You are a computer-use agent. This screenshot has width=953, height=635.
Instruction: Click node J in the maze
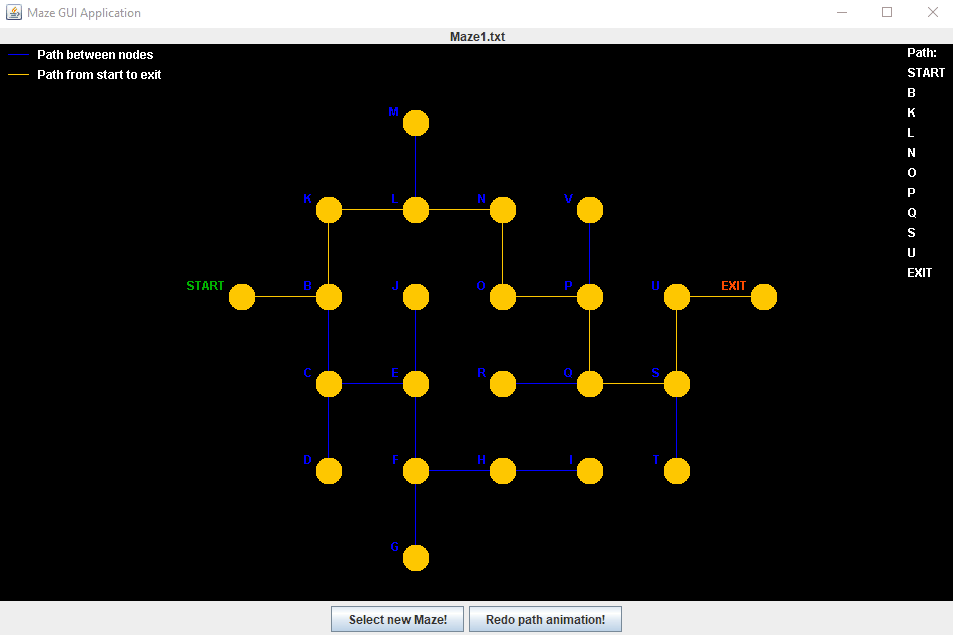coord(416,297)
